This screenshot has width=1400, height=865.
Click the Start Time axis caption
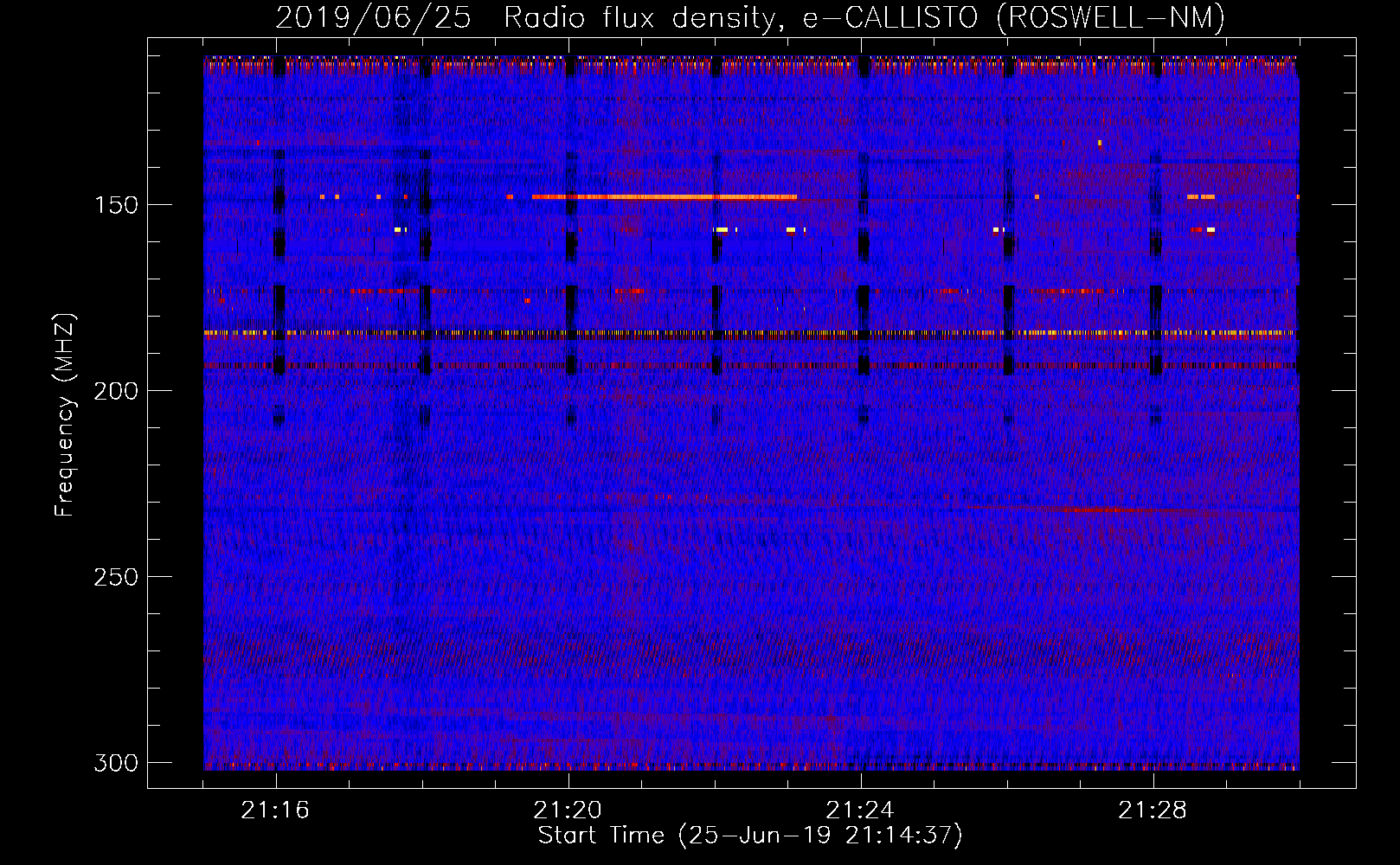[750, 836]
